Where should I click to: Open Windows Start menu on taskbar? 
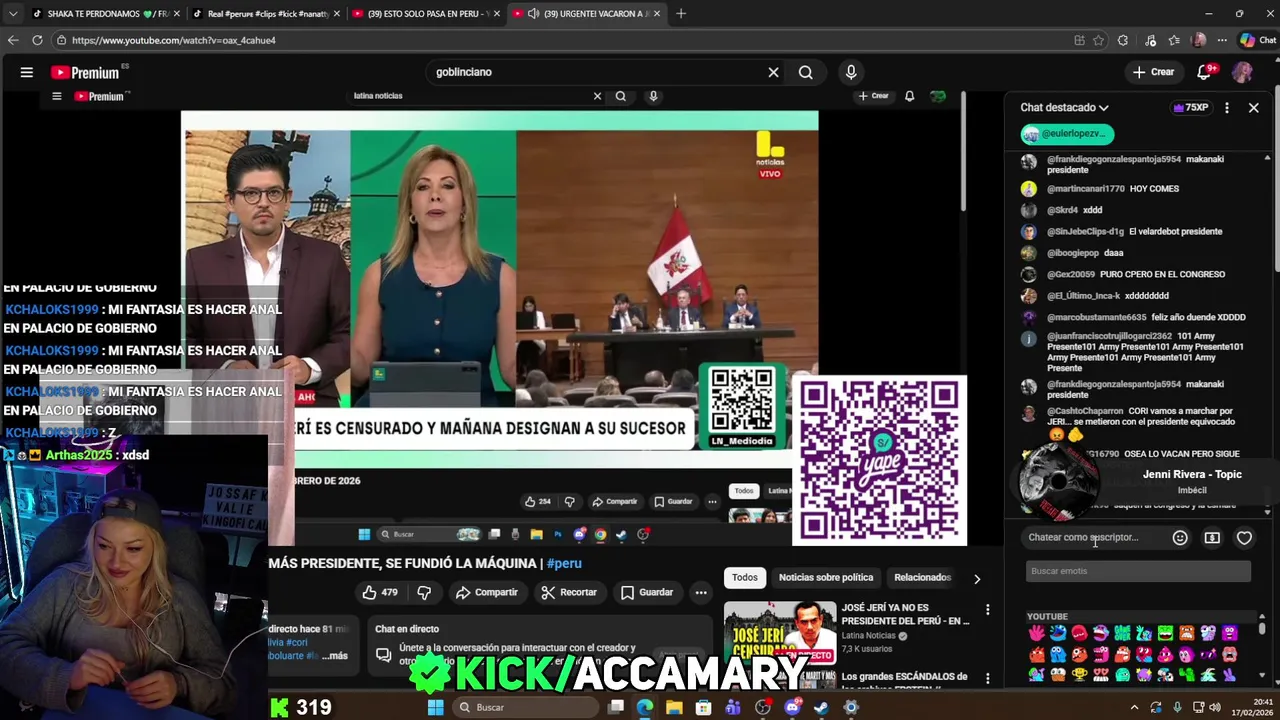435,707
